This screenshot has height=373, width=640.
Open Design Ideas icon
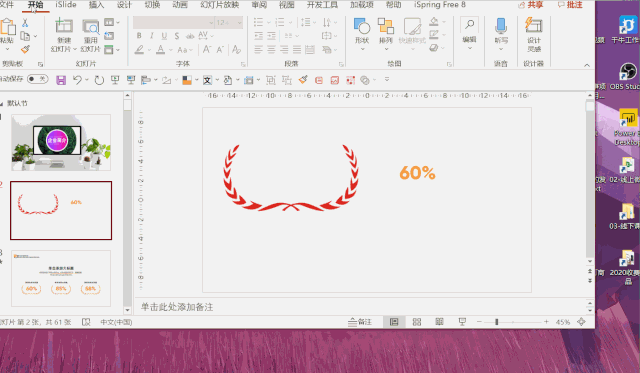click(533, 26)
